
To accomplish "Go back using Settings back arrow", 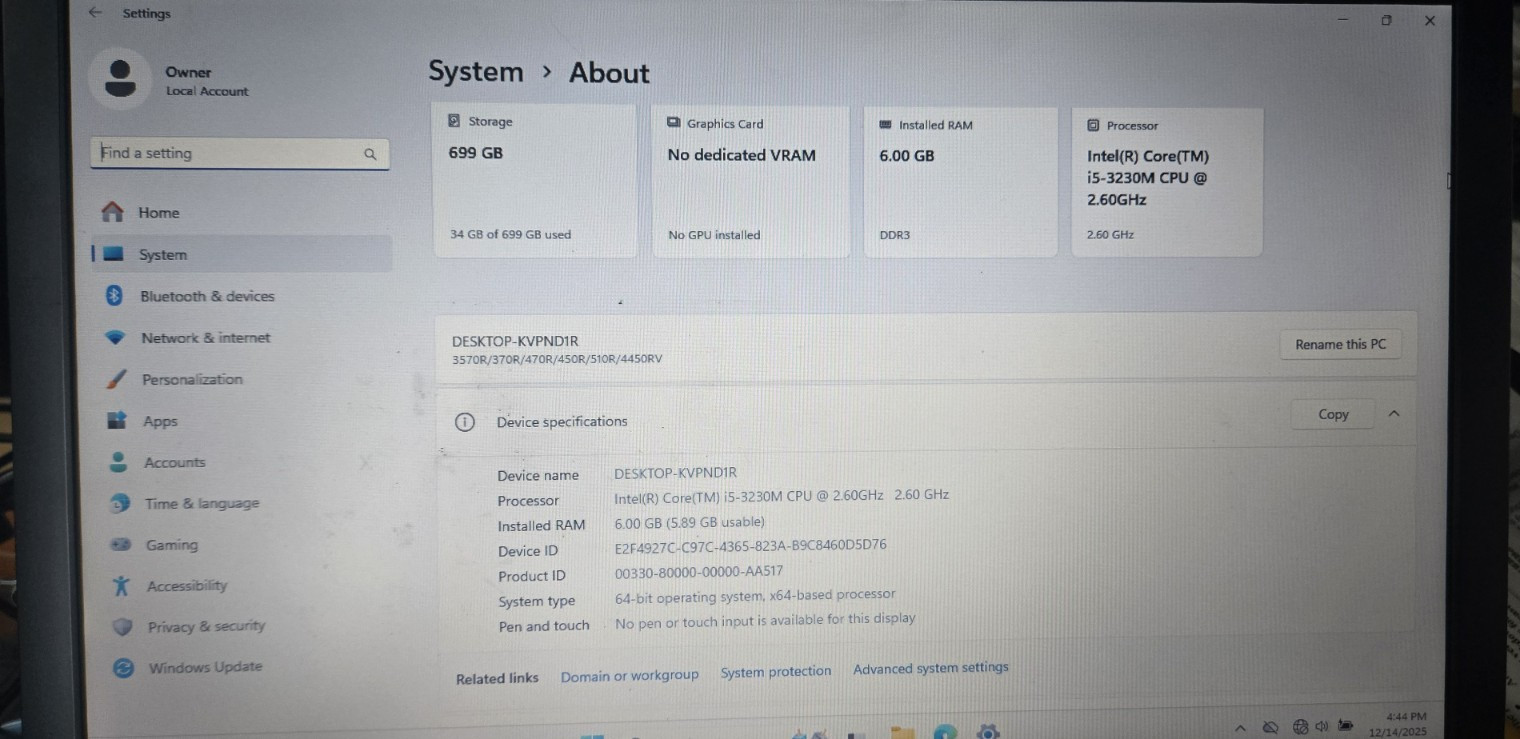I will [95, 12].
